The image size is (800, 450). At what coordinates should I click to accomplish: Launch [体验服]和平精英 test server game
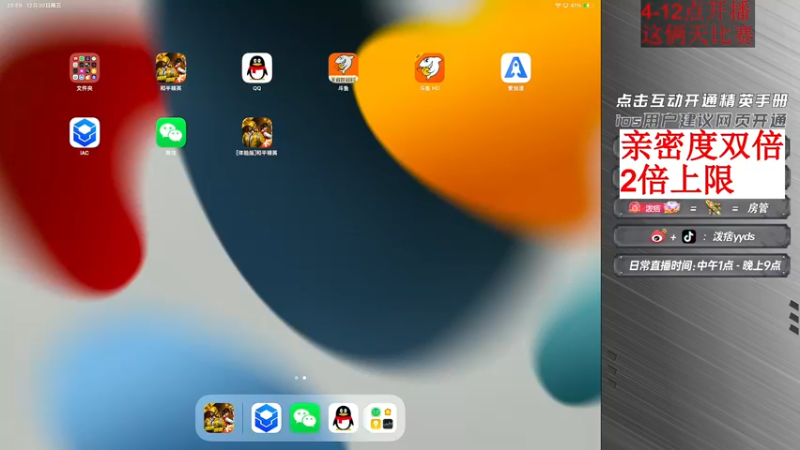click(x=257, y=133)
